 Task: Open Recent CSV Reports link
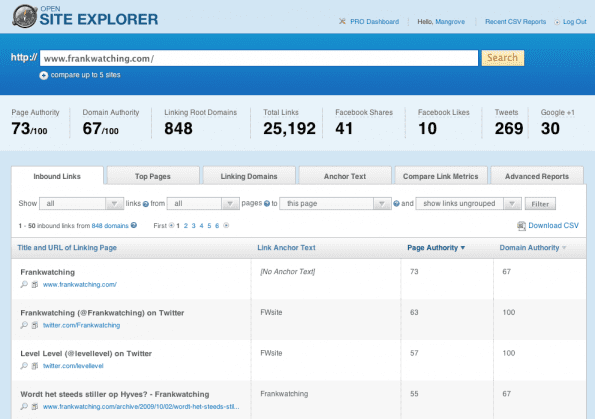click(515, 22)
